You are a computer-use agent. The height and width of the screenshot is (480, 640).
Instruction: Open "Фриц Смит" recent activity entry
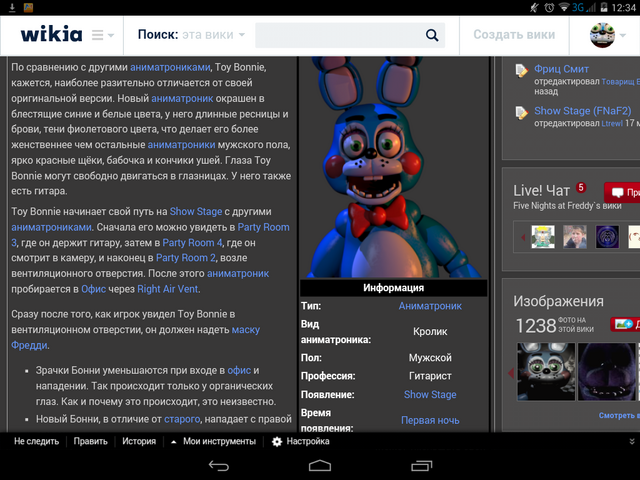click(562, 69)
